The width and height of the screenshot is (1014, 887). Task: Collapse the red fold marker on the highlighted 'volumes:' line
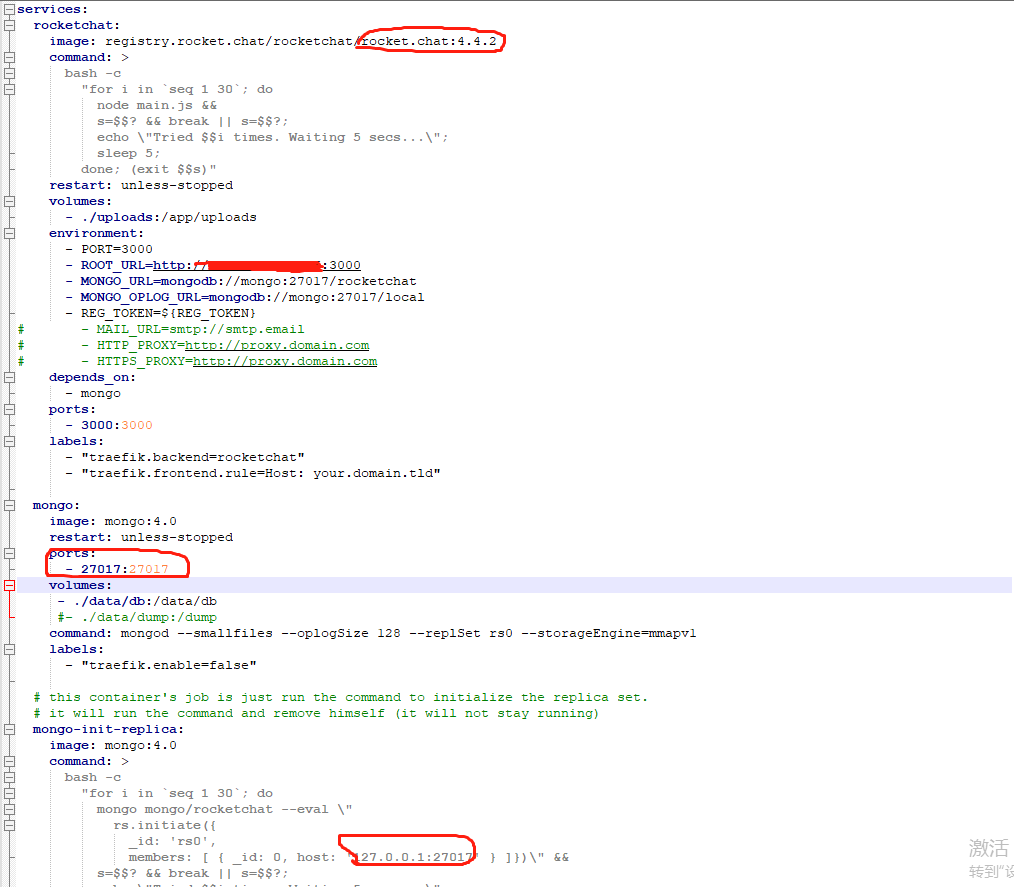pos(9,586)
